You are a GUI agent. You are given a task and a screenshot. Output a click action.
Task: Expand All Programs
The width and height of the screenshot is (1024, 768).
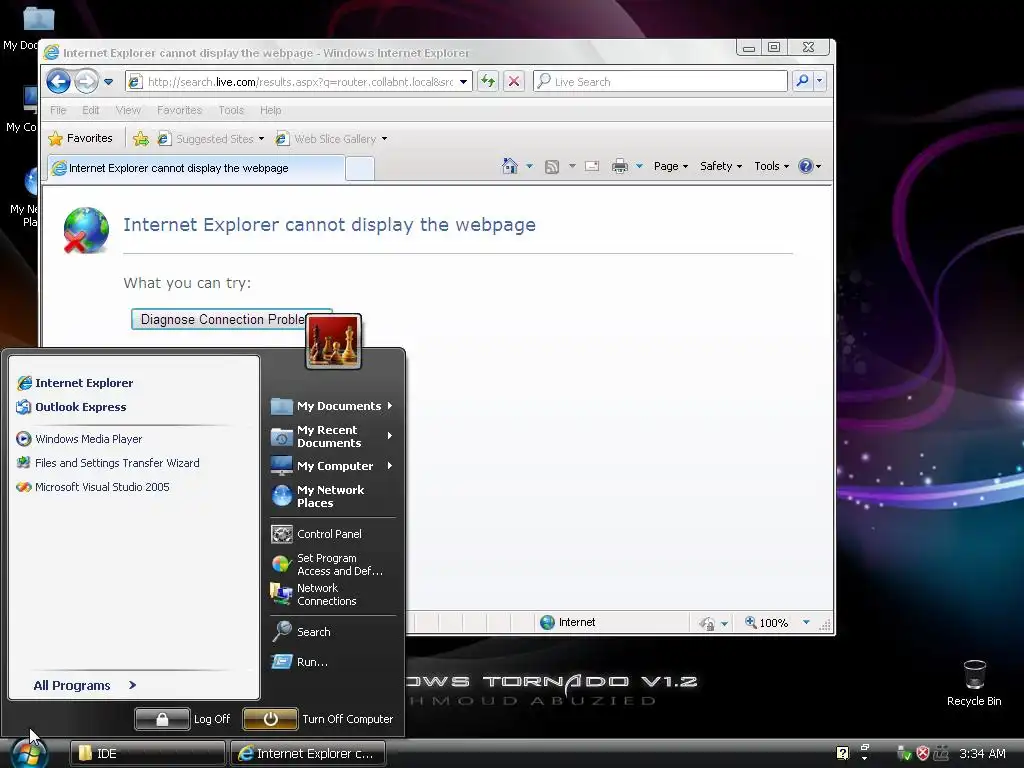point(85,685)
